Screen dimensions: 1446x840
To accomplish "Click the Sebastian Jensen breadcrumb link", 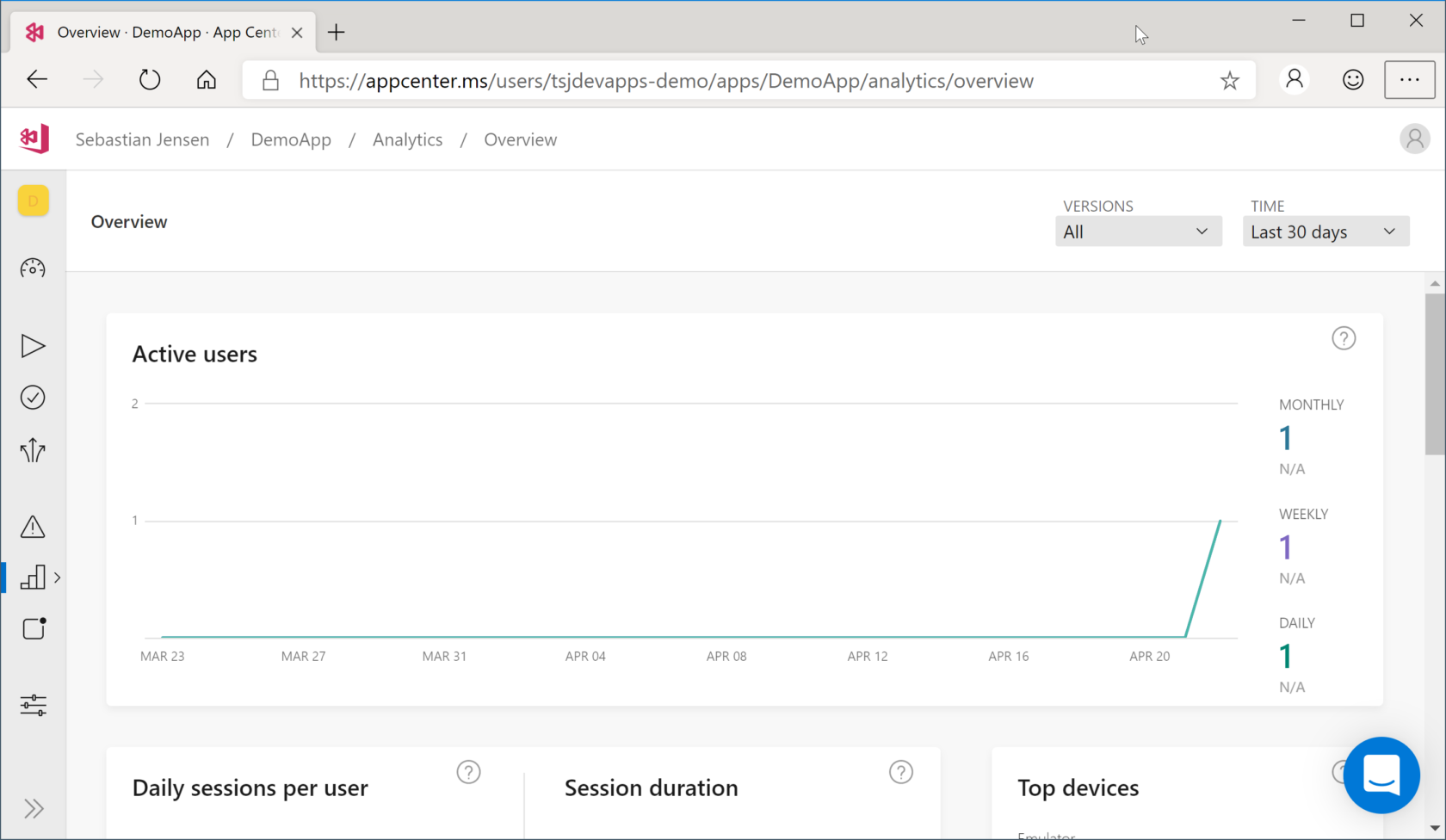I will coord(142,139).
